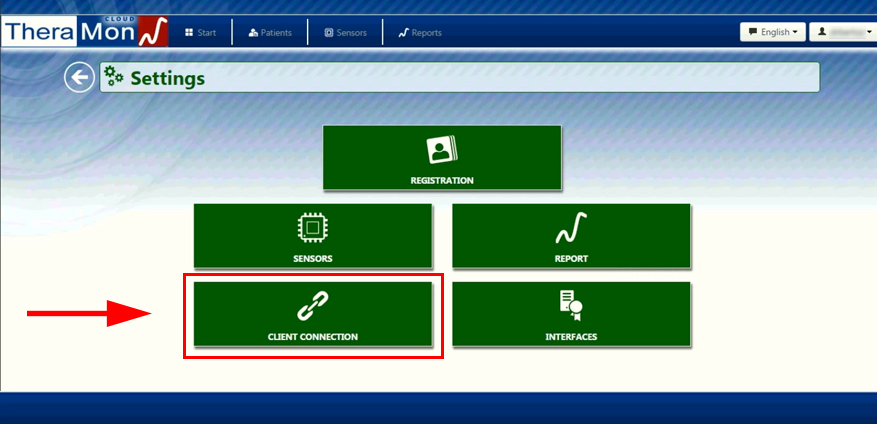The width and height of the screenshot is (877, 424).
Task: Click the gears icon in the Settings header
Action: pos(115,77)
